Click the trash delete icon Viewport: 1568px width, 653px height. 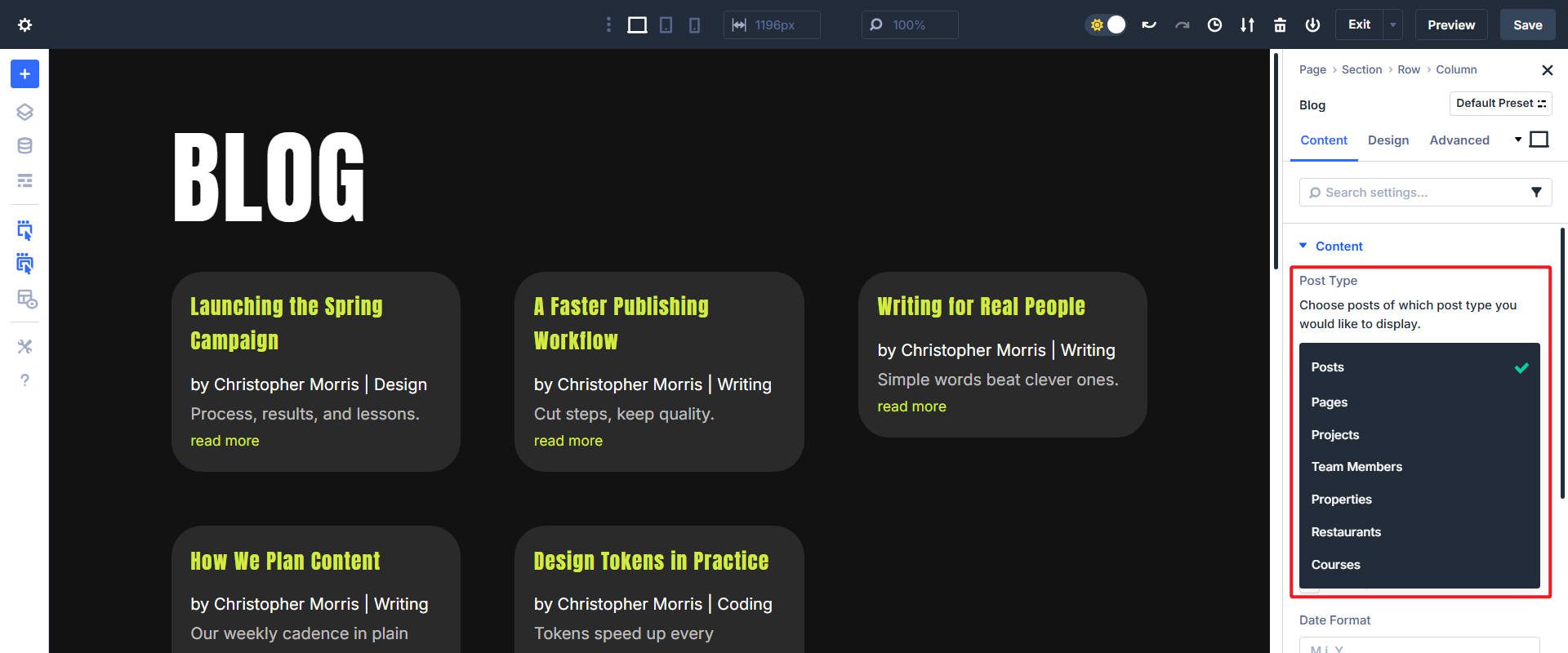[x=1280, y=25]
